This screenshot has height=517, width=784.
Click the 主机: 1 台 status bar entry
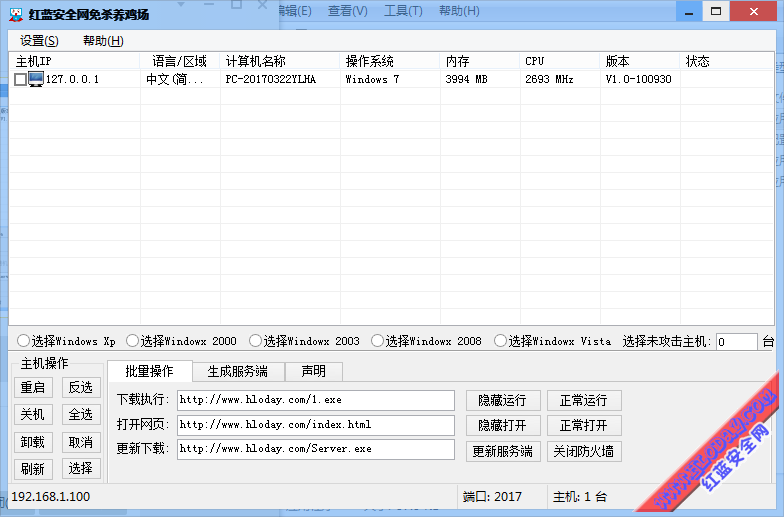pos(580,496)
